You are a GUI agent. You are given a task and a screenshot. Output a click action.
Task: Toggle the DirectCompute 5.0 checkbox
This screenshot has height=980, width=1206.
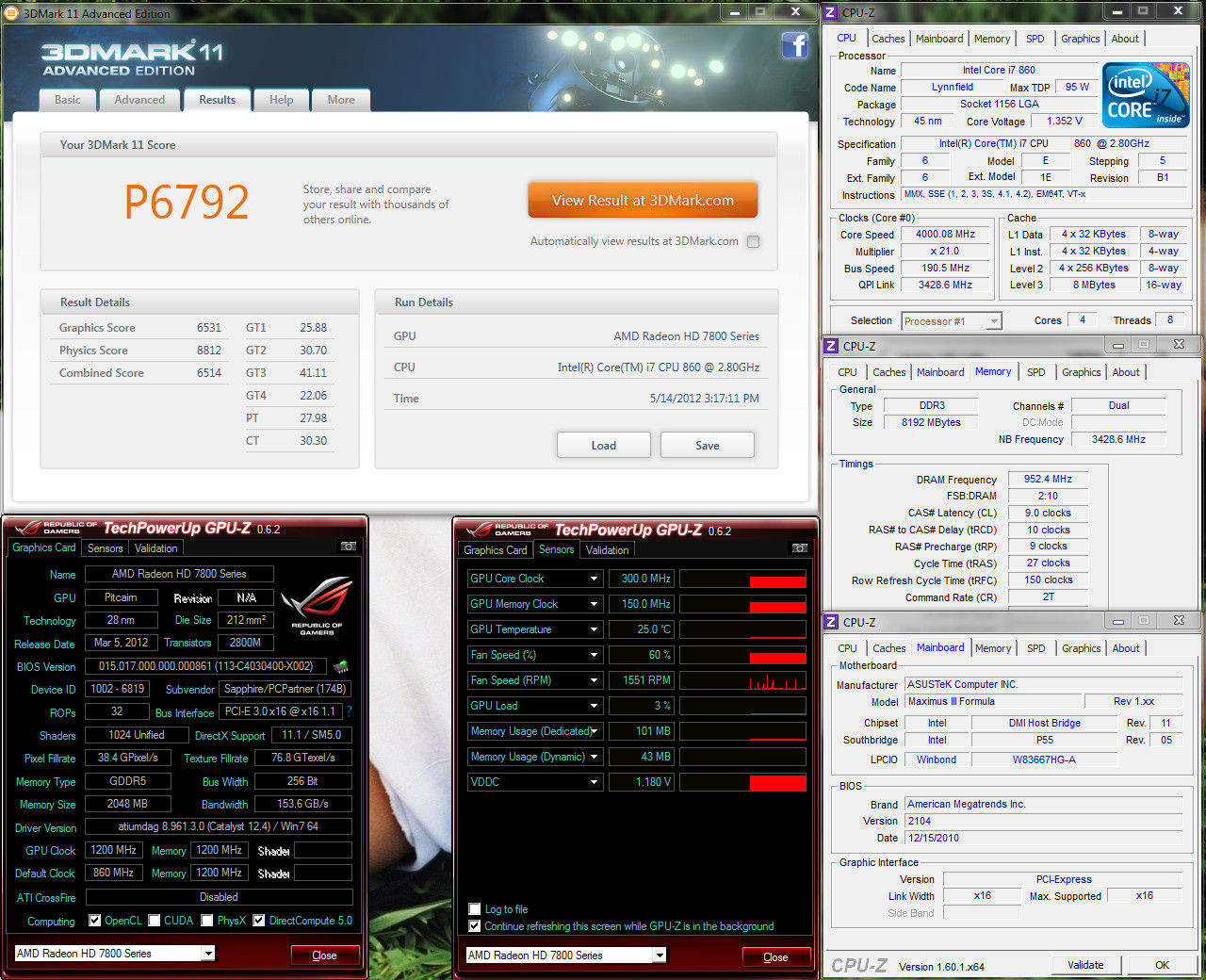(x=258, y=921)
